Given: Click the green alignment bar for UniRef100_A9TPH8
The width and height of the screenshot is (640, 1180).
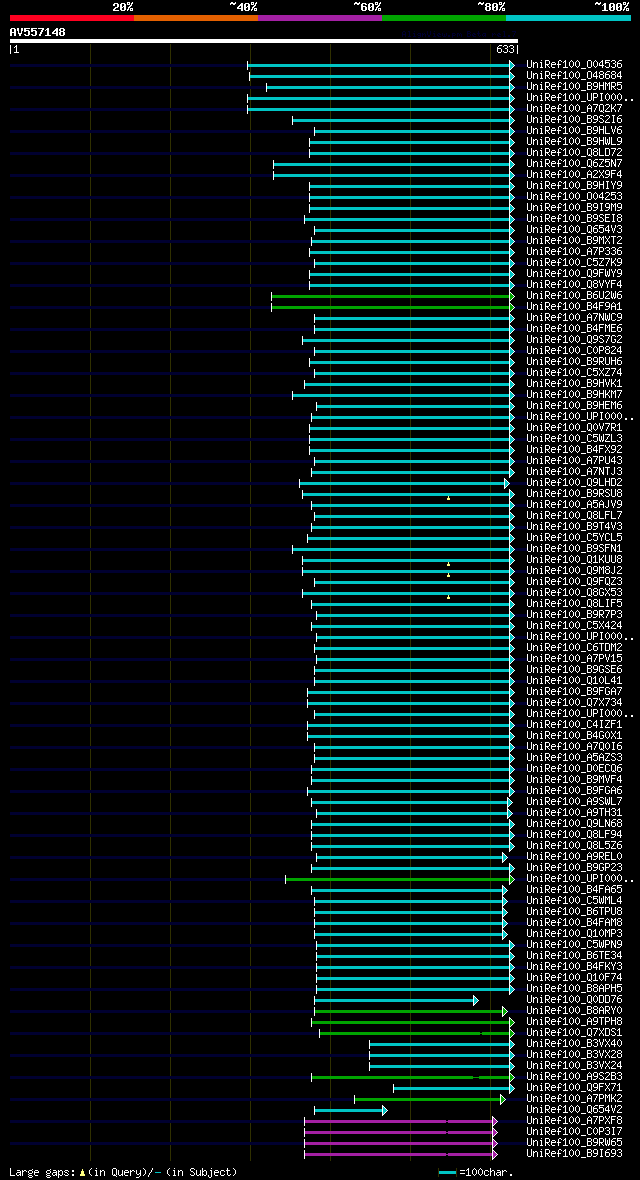Looking at the screenshot, I should click(x=413, y=1022).
